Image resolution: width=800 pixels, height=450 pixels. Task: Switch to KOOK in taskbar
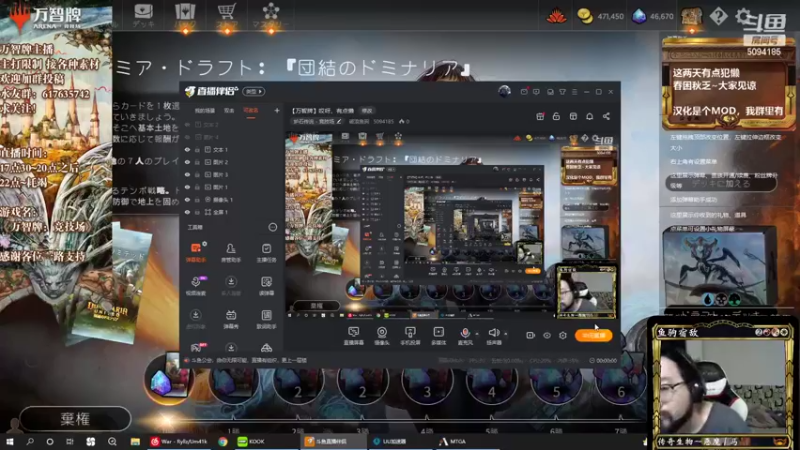[x=252, y=441]
